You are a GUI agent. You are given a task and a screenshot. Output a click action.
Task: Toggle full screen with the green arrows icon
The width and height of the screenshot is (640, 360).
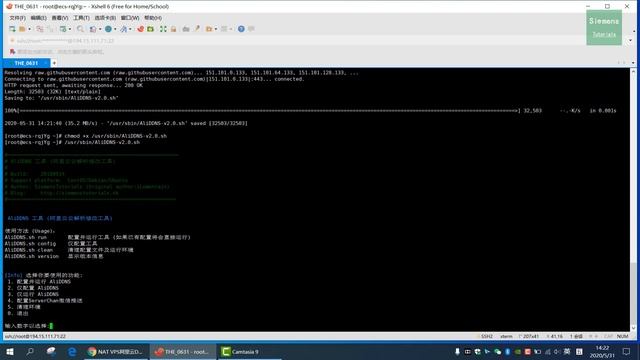[x=163, y=29]
